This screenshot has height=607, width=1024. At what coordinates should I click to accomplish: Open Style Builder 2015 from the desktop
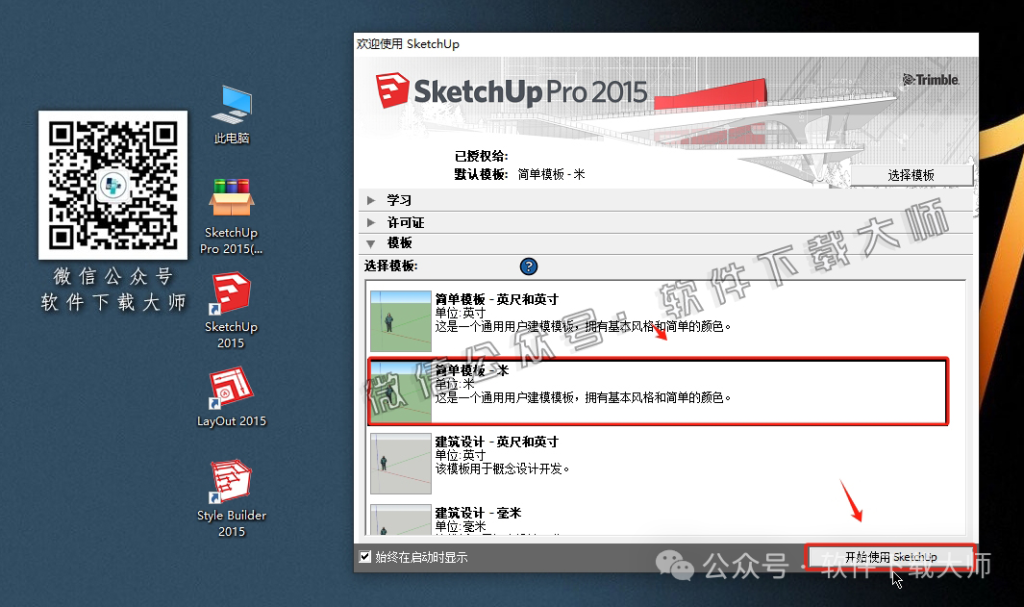(x=230, y=480)
